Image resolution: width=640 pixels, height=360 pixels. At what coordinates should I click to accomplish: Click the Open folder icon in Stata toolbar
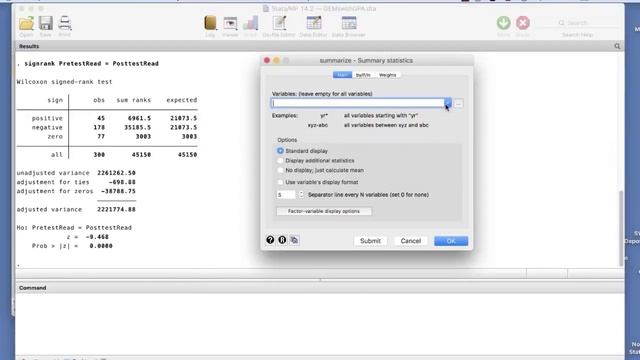pyautogui.click(x=26, y=24)
